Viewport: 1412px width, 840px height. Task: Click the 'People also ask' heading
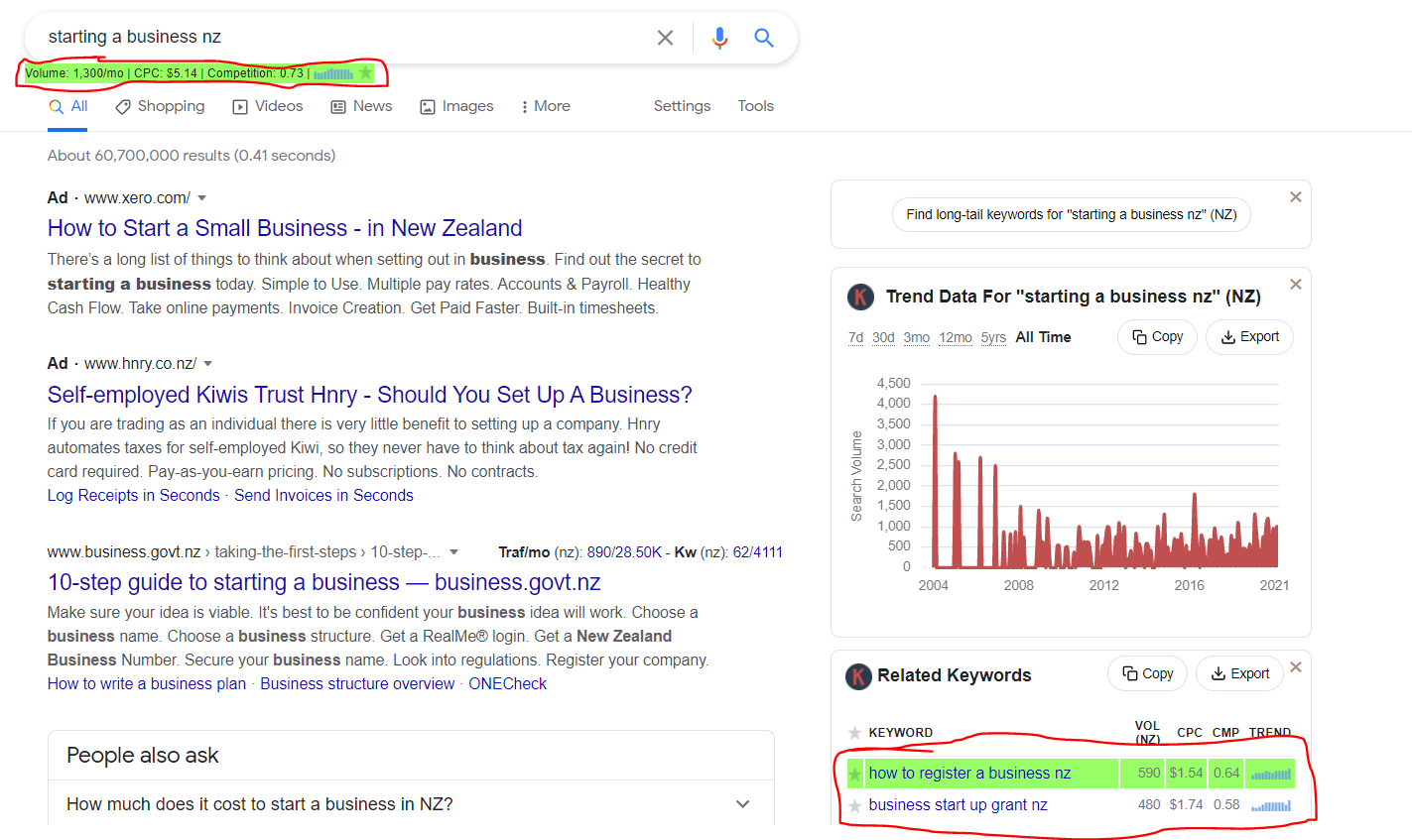click(143, 756)
